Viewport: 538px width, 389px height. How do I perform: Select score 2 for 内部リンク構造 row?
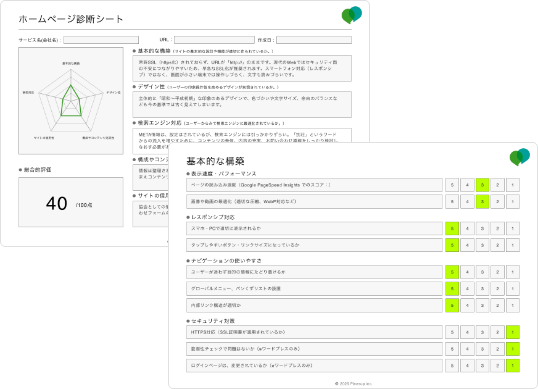[x=498, y=305]
